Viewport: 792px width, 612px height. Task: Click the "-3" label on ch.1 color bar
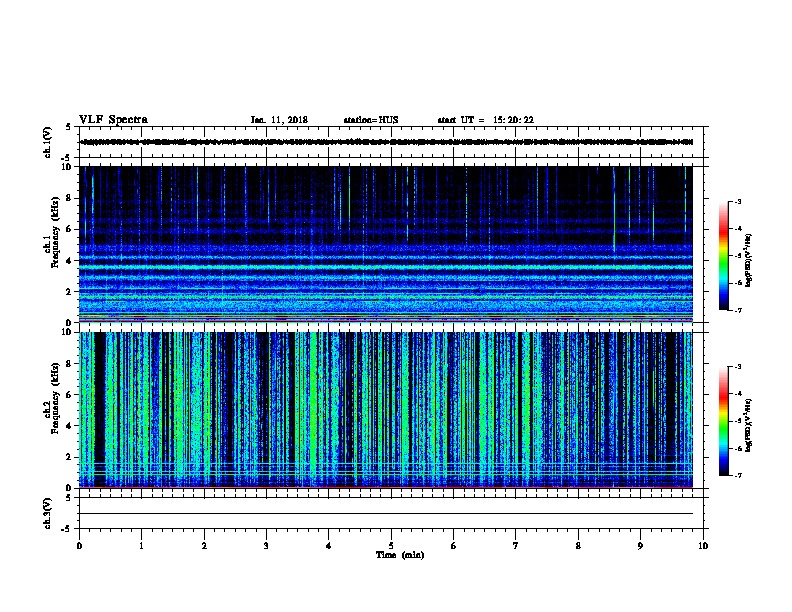[x=737, y=201]
